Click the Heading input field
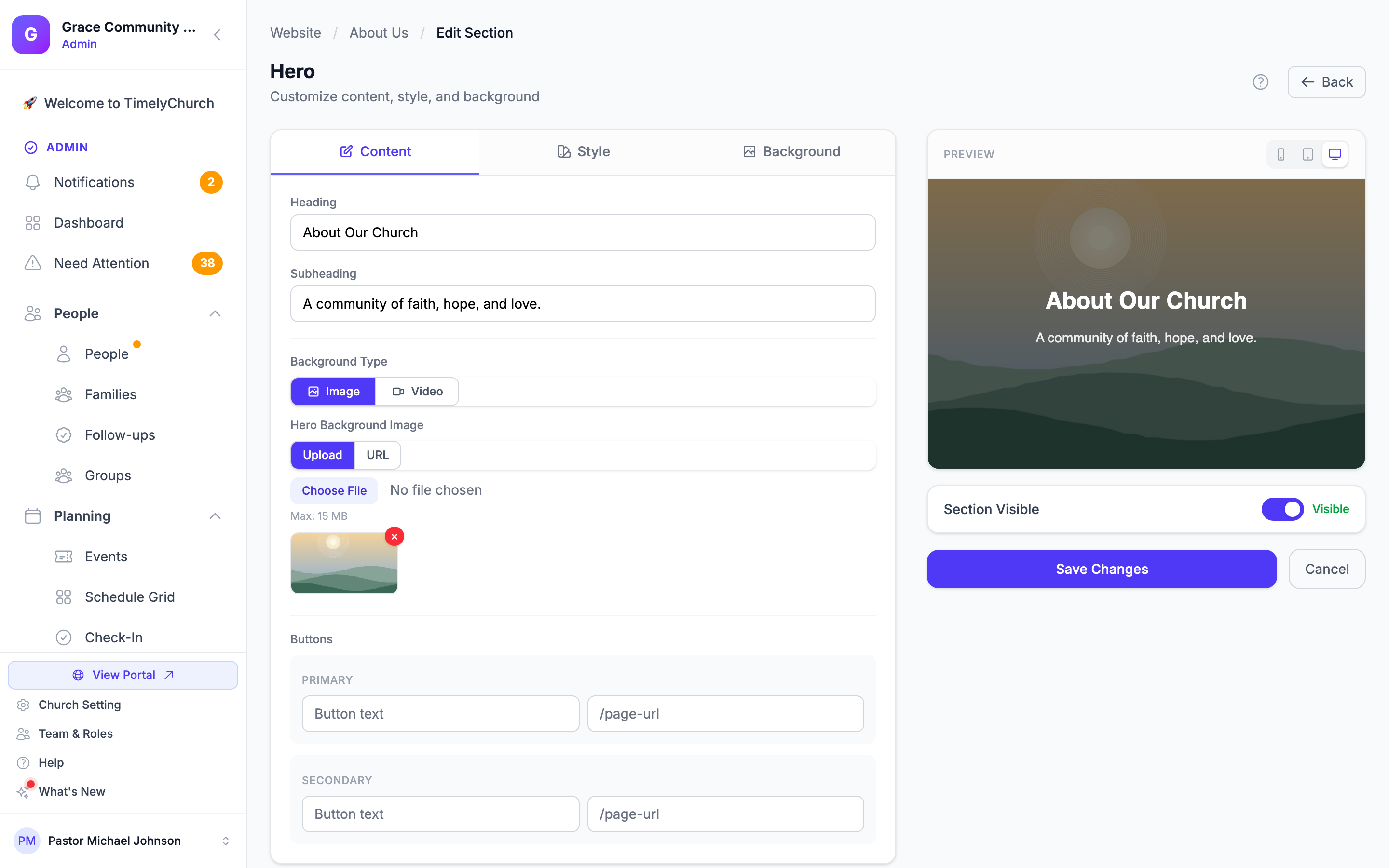The height and width of the screenshot is (868, 1389). pyautogui.click(x=583, y=232)
